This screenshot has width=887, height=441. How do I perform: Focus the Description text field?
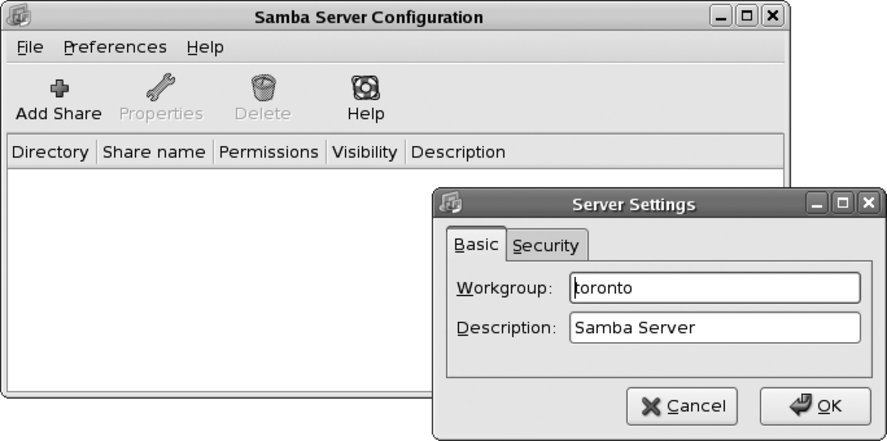714,328
